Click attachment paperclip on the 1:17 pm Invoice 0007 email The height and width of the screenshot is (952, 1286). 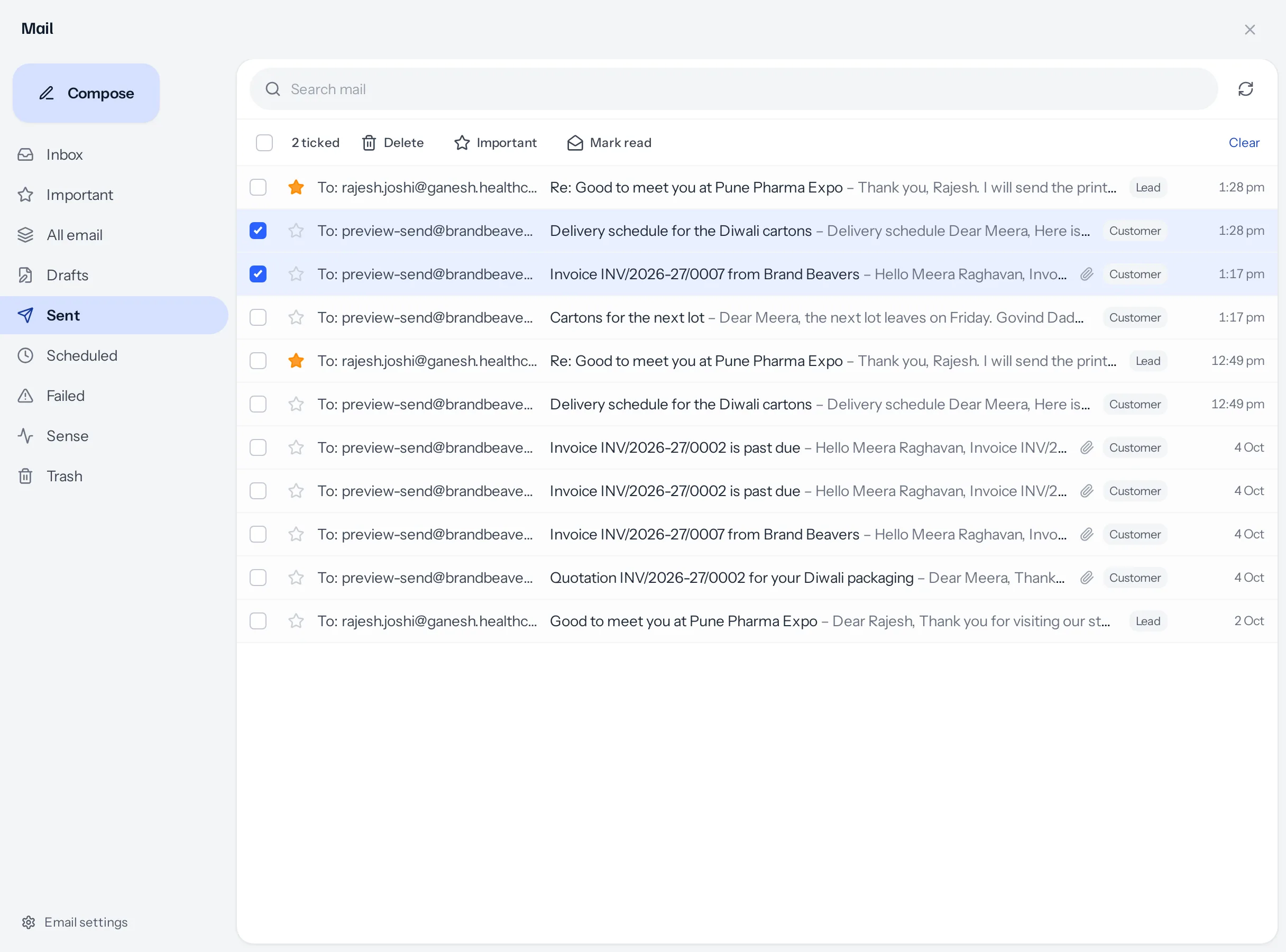1087,274
